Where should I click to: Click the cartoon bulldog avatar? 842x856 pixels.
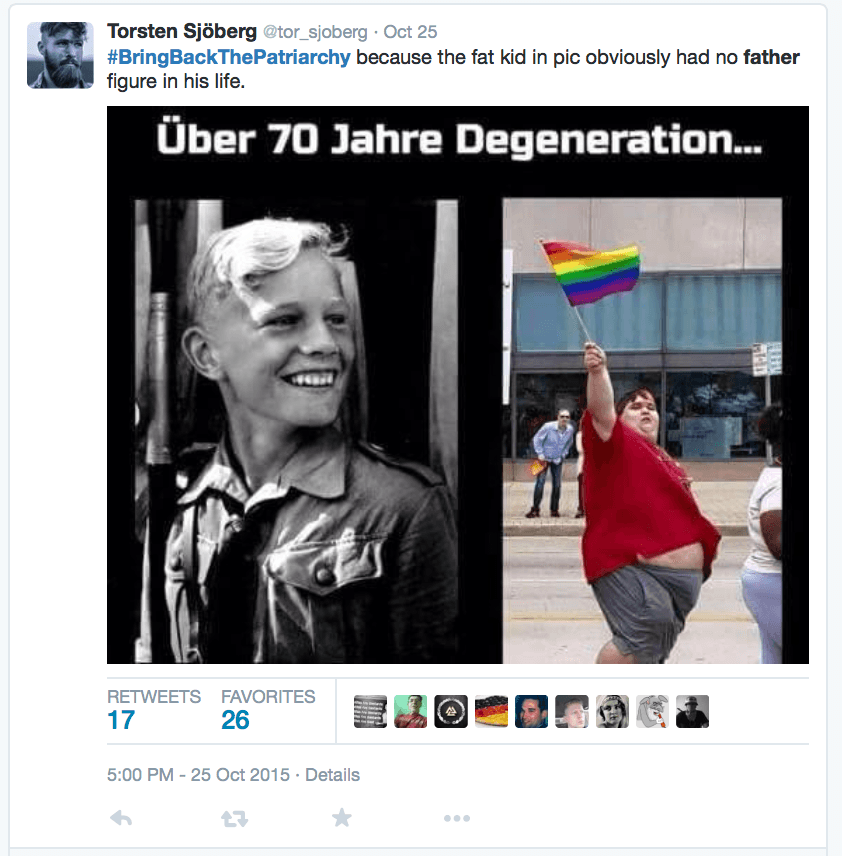(x=652, y=711)
